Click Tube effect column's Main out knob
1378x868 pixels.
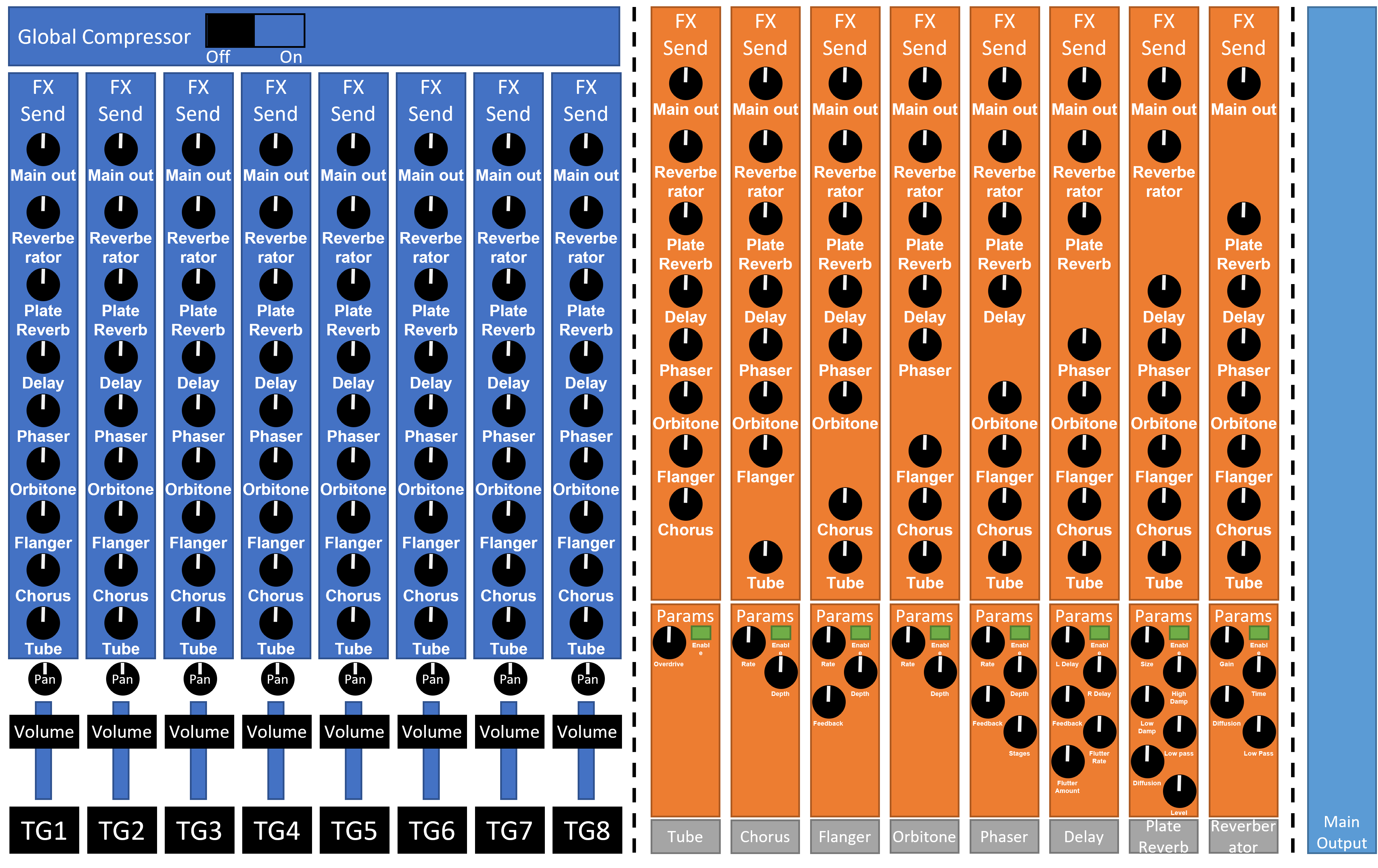[x=686, y=83]
